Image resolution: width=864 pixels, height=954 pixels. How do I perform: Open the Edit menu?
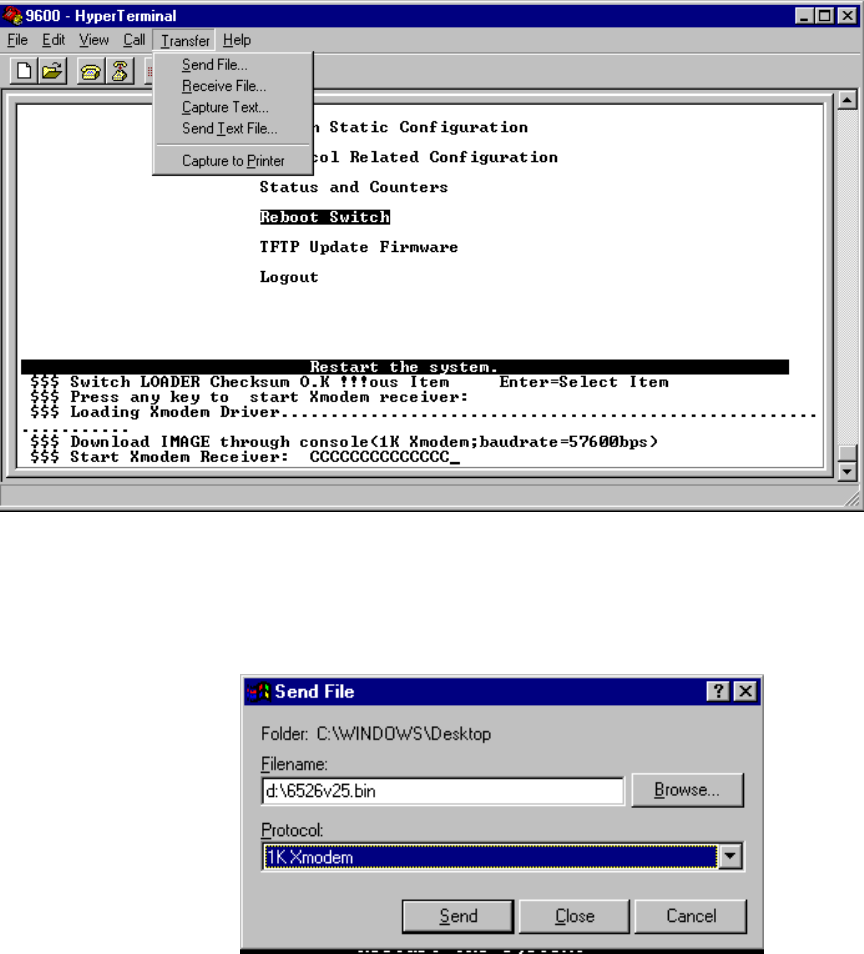[x=53, y=40]
